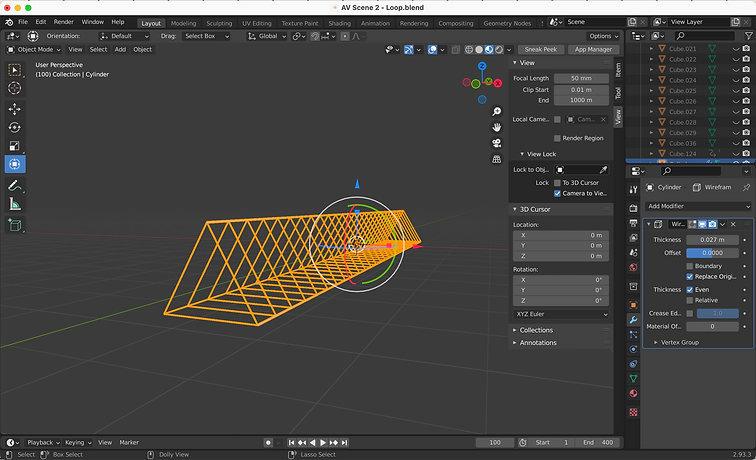Viewport: 756px width, 460px height.
Task: Play the animation forward
Action: (x=323, y=443)
